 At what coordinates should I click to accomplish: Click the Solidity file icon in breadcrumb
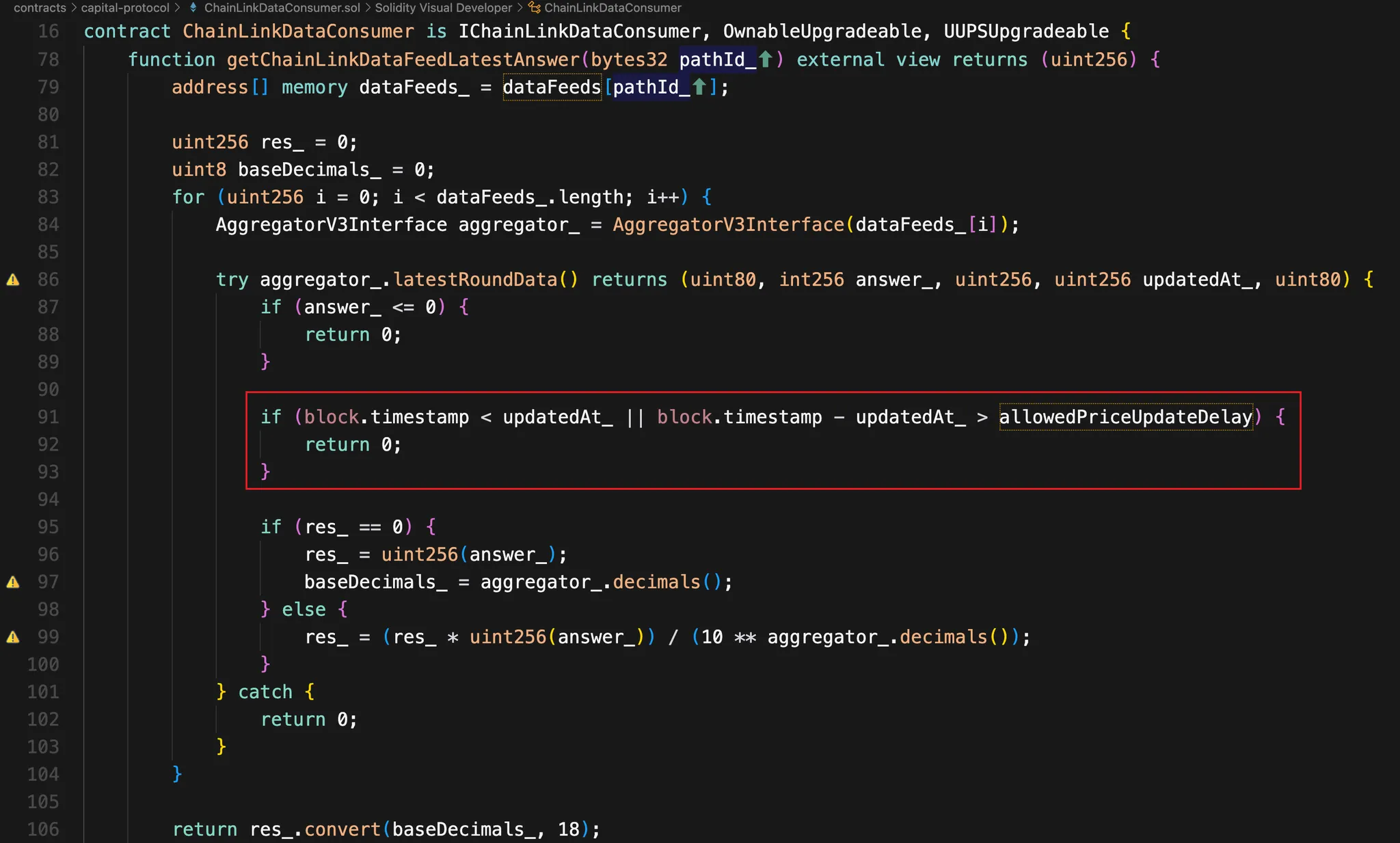193,8
